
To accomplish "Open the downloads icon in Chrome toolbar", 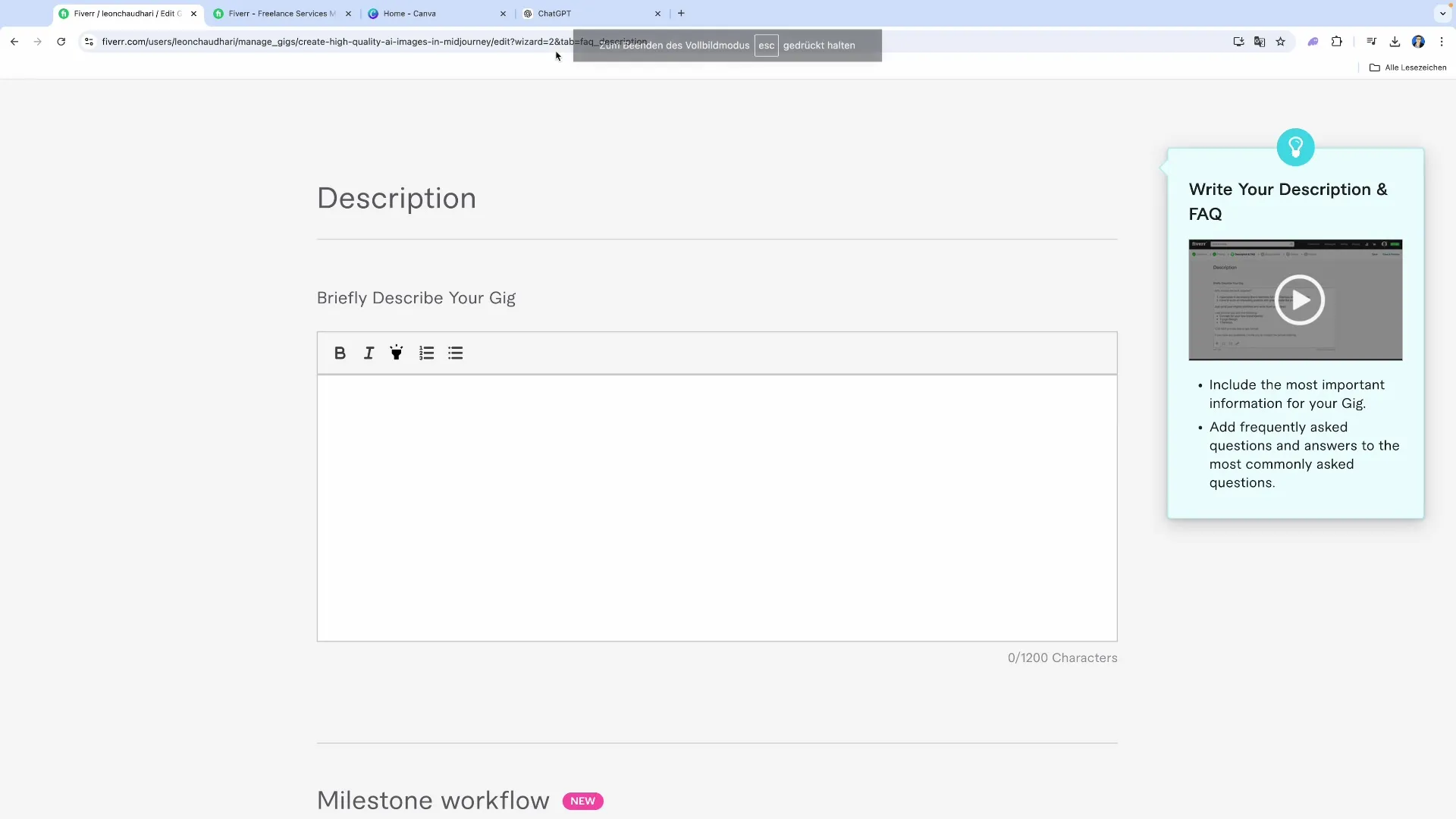I will pos(1395,42).
